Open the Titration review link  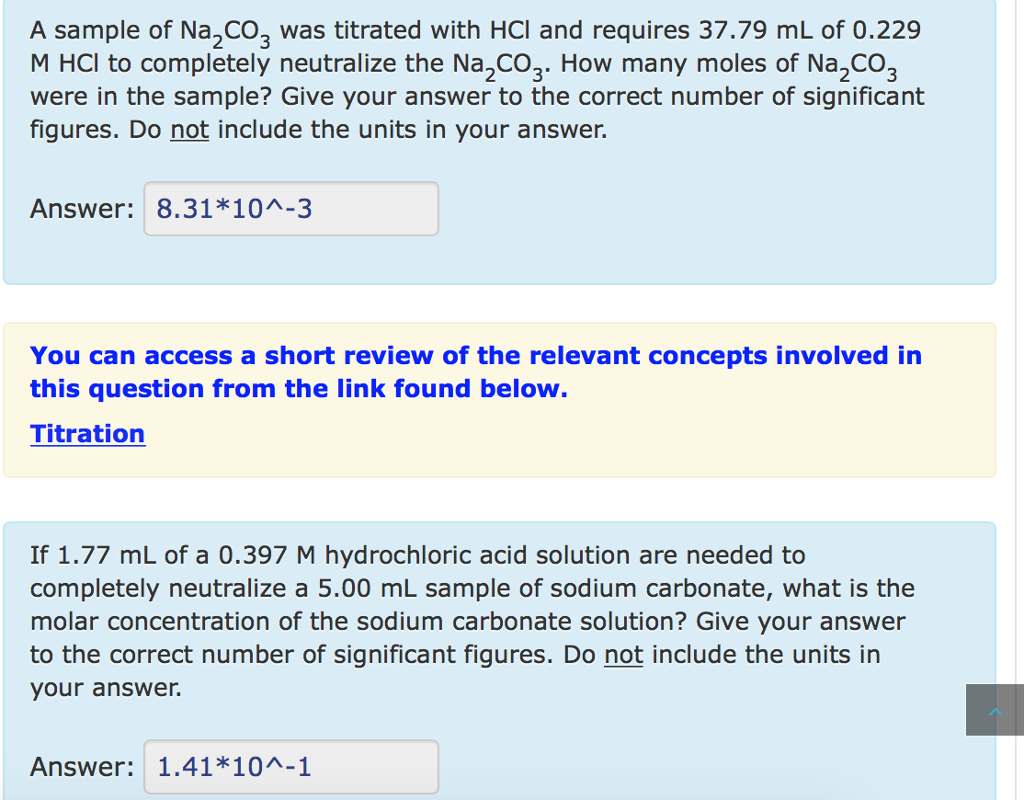click(87, 434)
